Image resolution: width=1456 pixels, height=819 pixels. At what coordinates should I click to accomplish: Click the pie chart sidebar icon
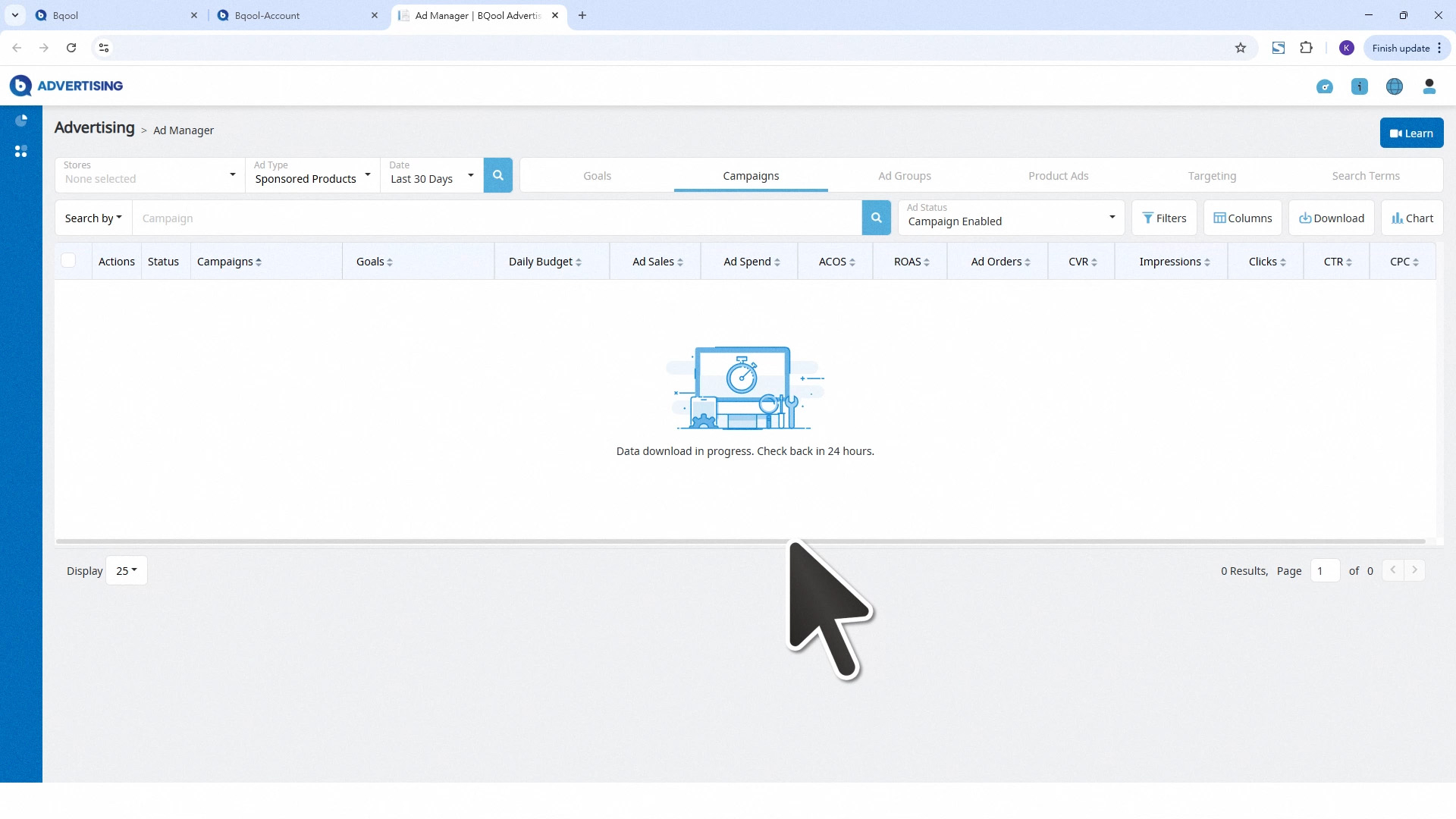point(21,121)
